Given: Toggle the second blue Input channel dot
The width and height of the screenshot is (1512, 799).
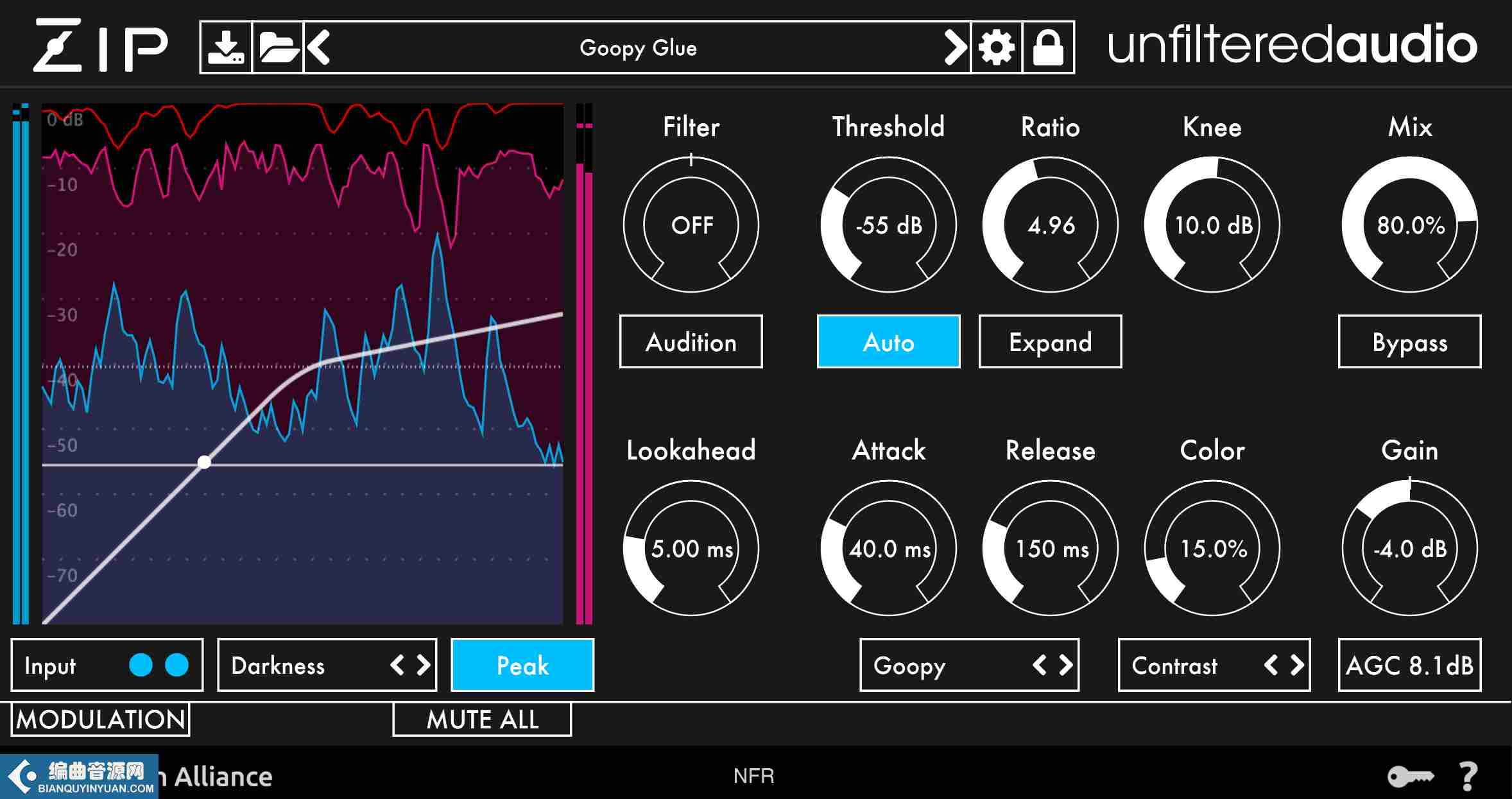Looking at the screenshot, I should [176, 665].
